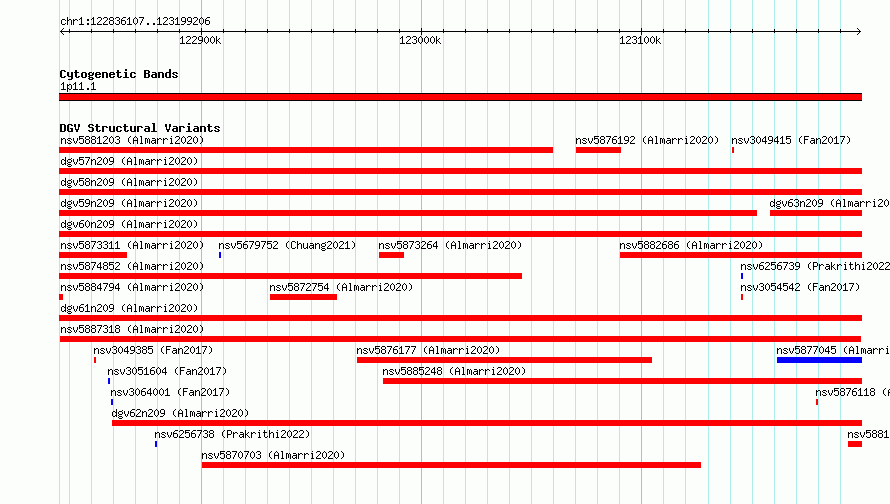Click the dgv63n209 variant label
The image size is (890, 504).
click(829, 203)
